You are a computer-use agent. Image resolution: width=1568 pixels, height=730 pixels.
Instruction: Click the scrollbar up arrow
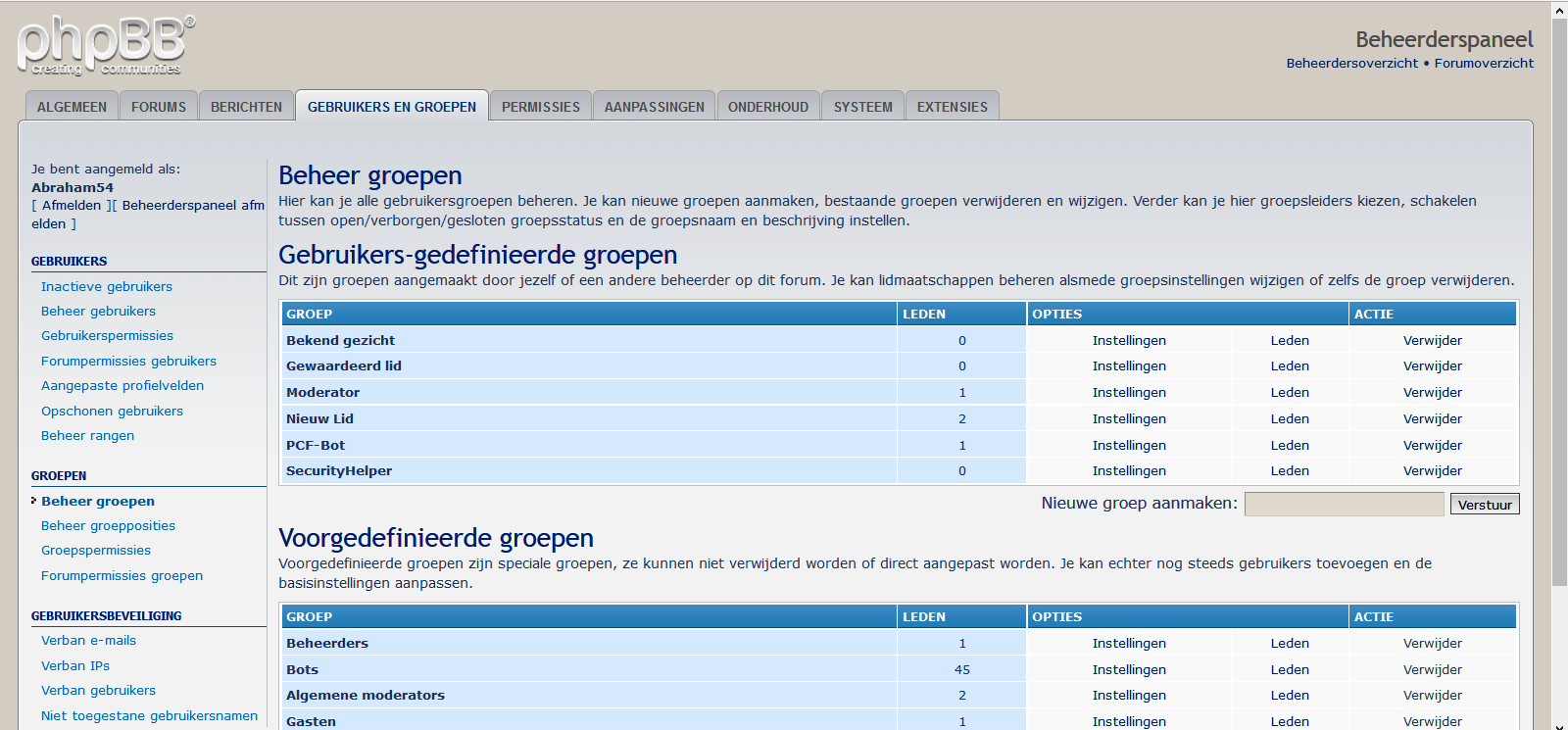1559,10
